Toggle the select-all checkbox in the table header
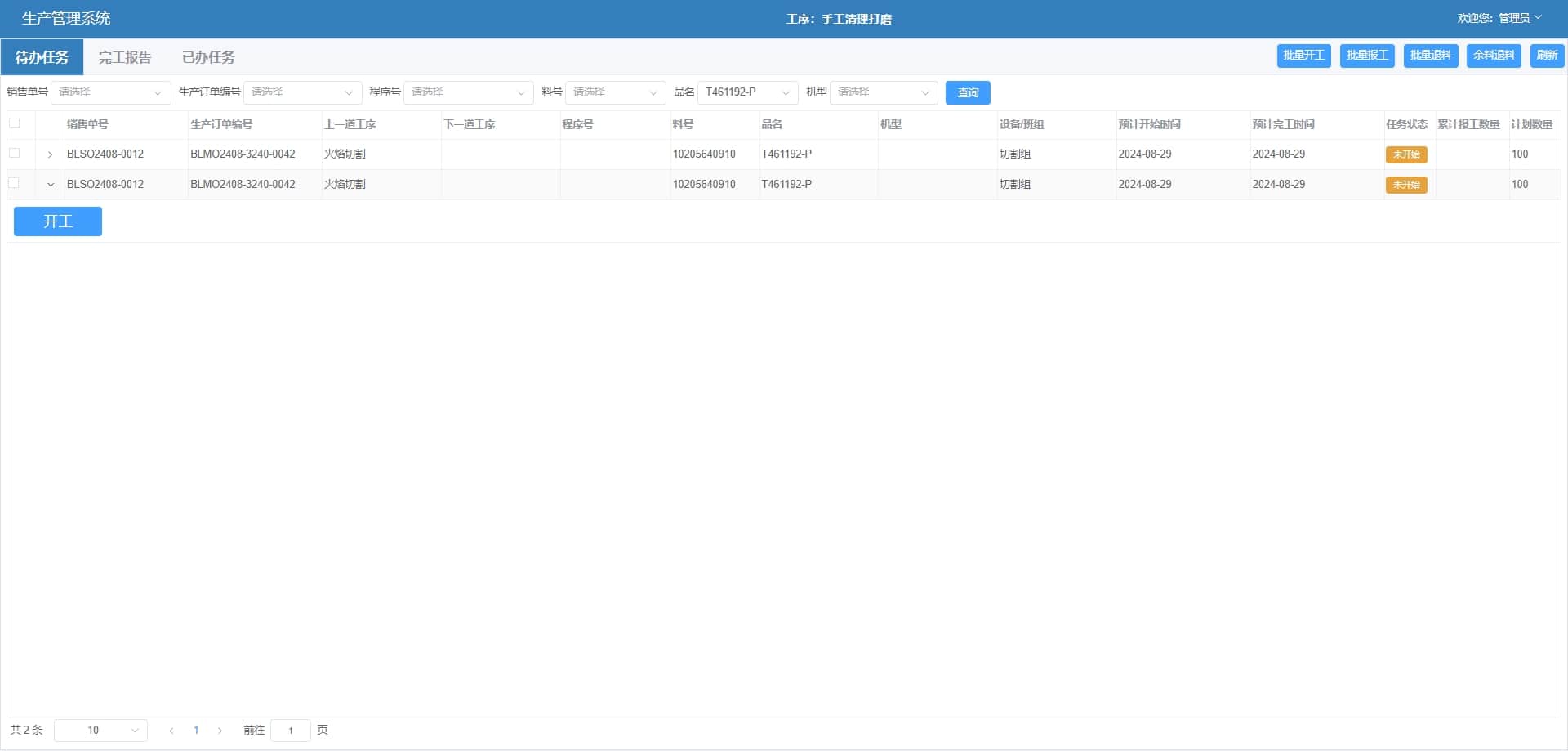The width and height of the screenshot is (1568, 751). click(14, 123)
